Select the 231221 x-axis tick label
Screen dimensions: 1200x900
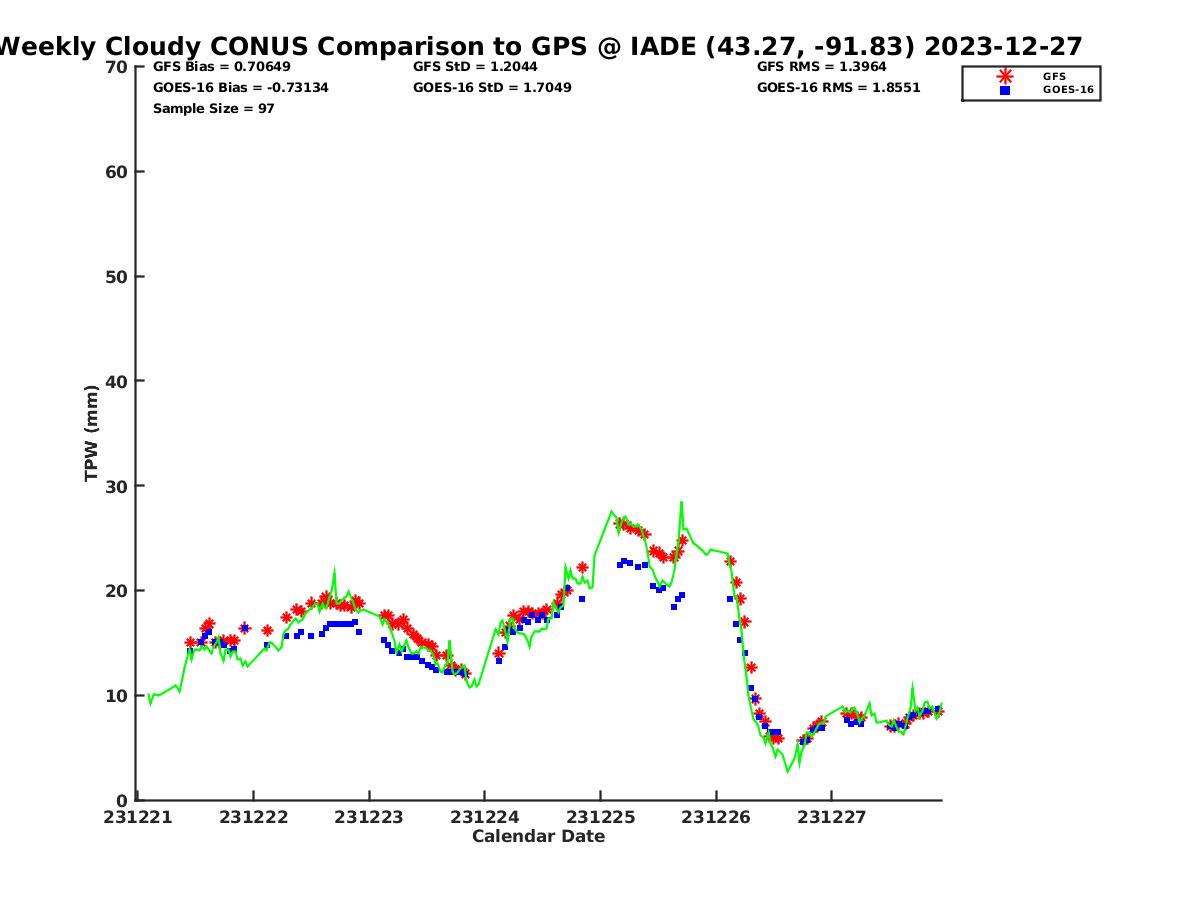click(x=137, y=817)
